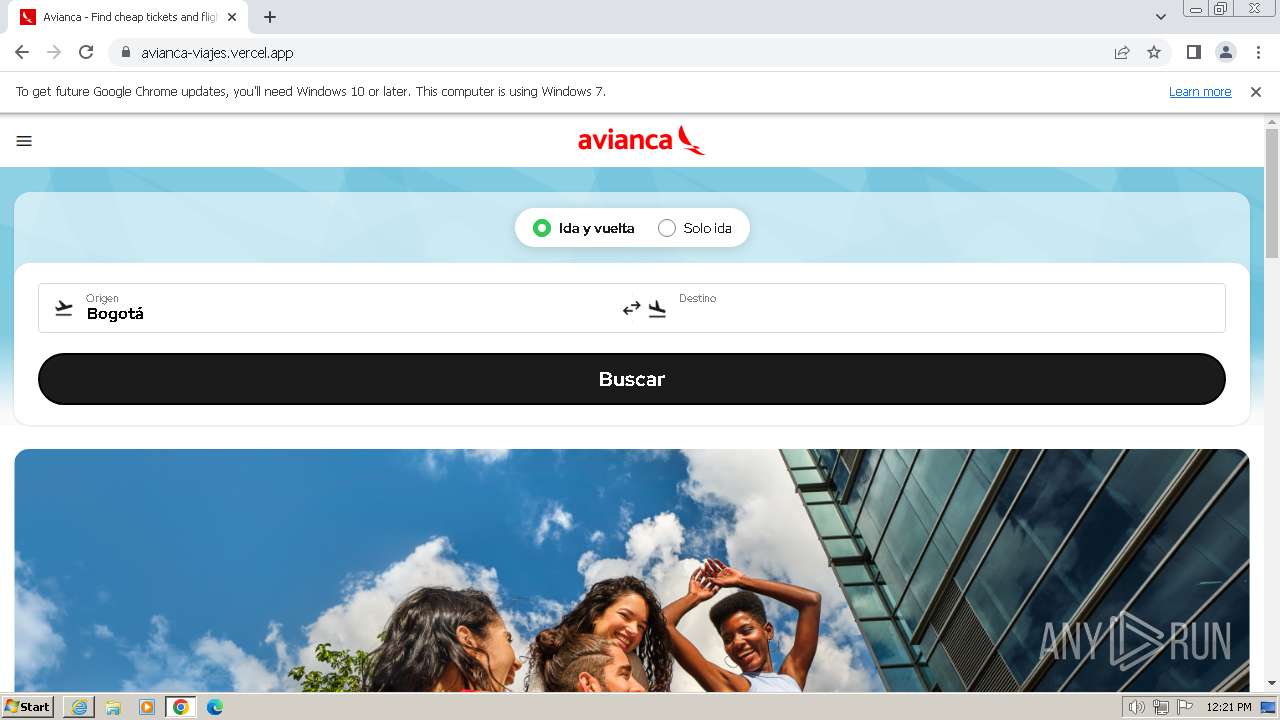Click the landing plane icon in Destino
Screen dimensions: 1280x720
(657, 309)
